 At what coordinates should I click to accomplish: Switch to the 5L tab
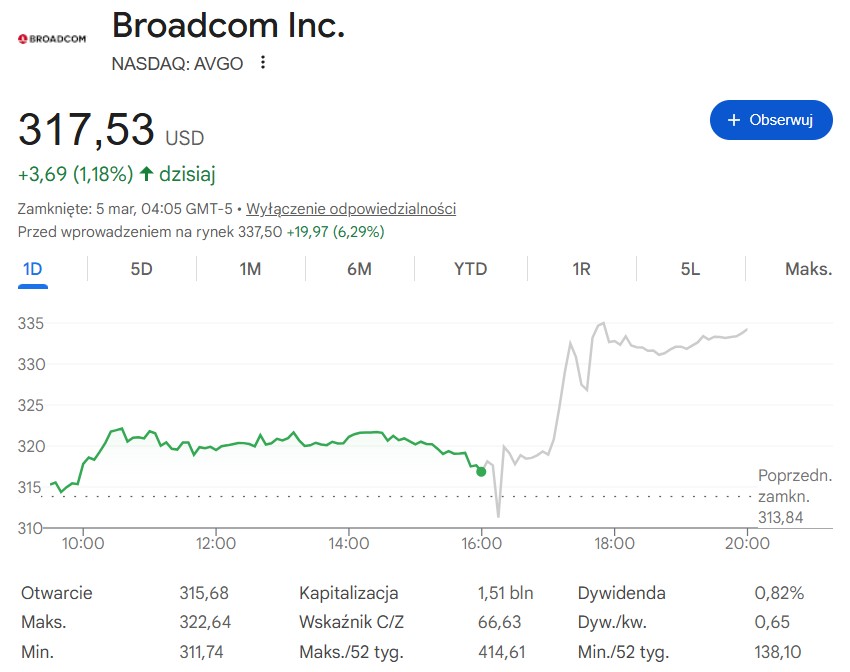(690, 269)
